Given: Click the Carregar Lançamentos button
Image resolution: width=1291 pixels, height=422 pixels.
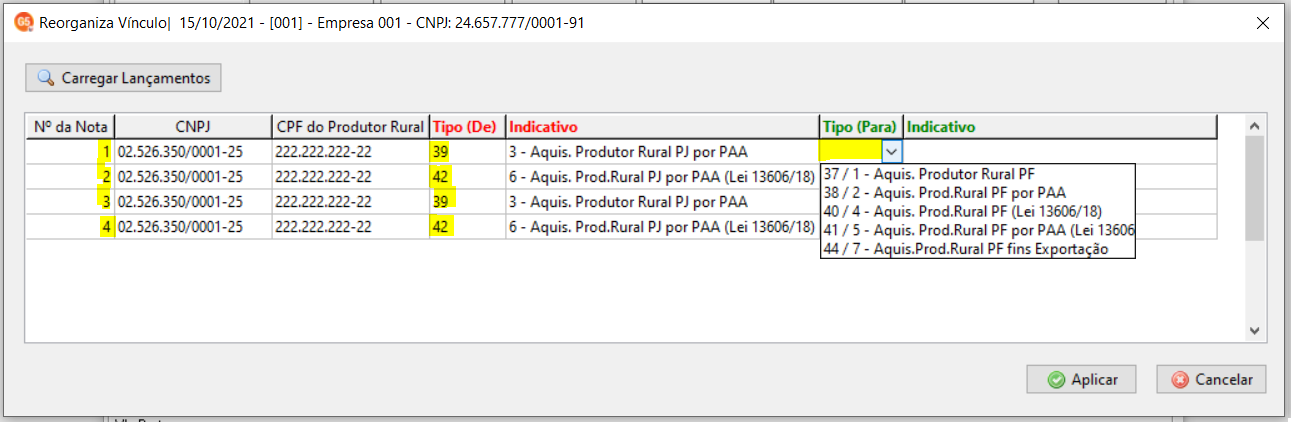Looking at the screenshot, I should (x=123, y=77).
